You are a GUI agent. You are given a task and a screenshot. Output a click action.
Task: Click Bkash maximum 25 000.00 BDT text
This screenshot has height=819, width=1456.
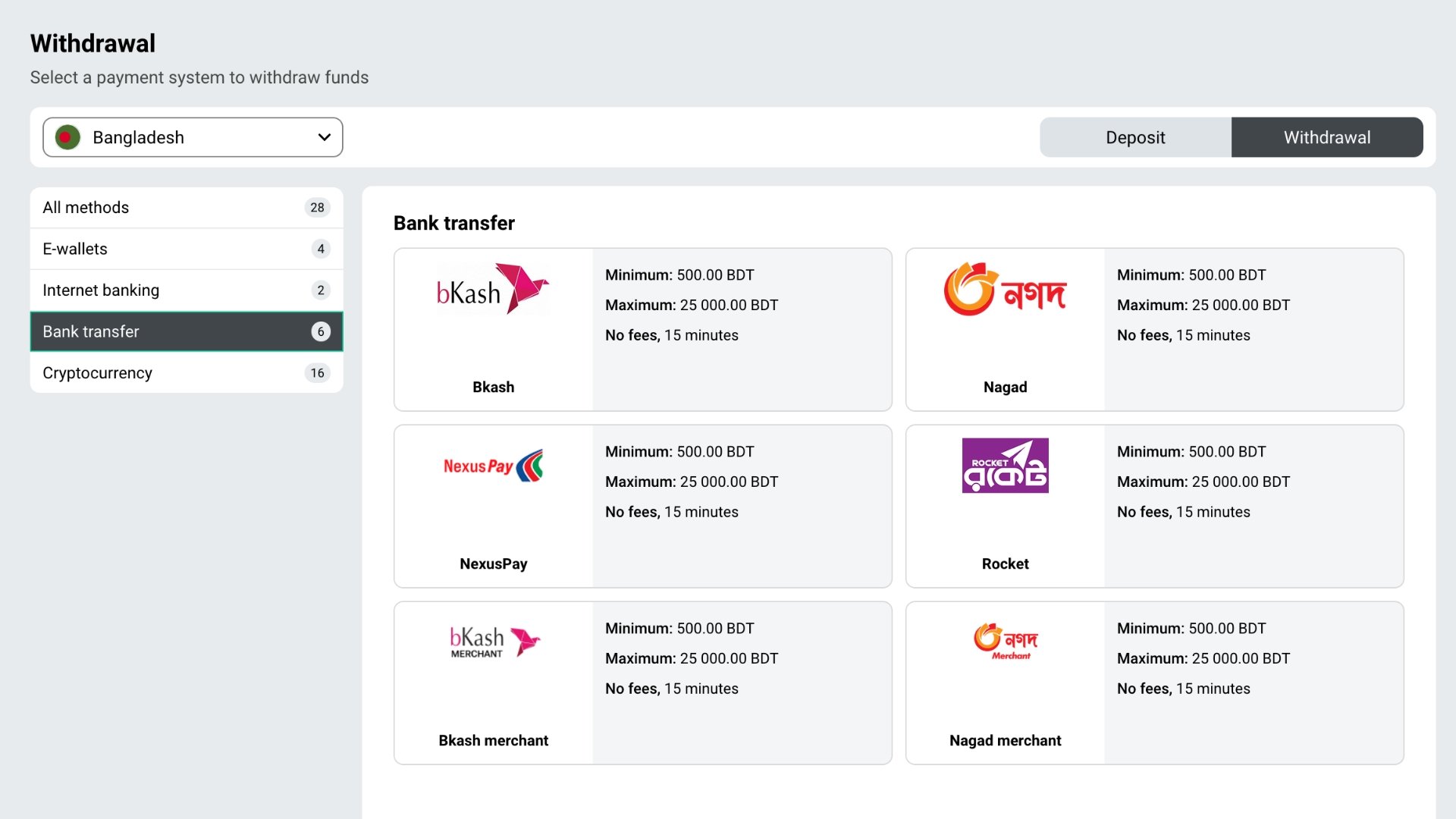pos(692,306)
